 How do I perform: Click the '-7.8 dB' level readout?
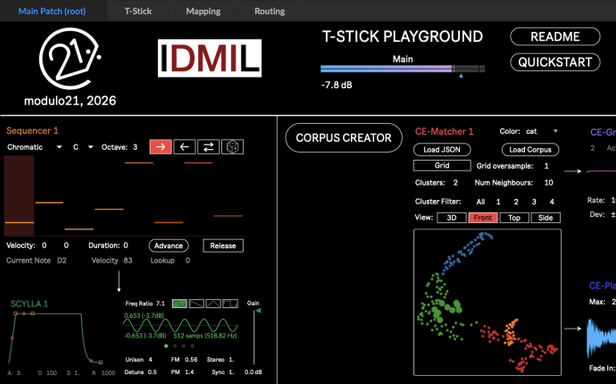337,85
